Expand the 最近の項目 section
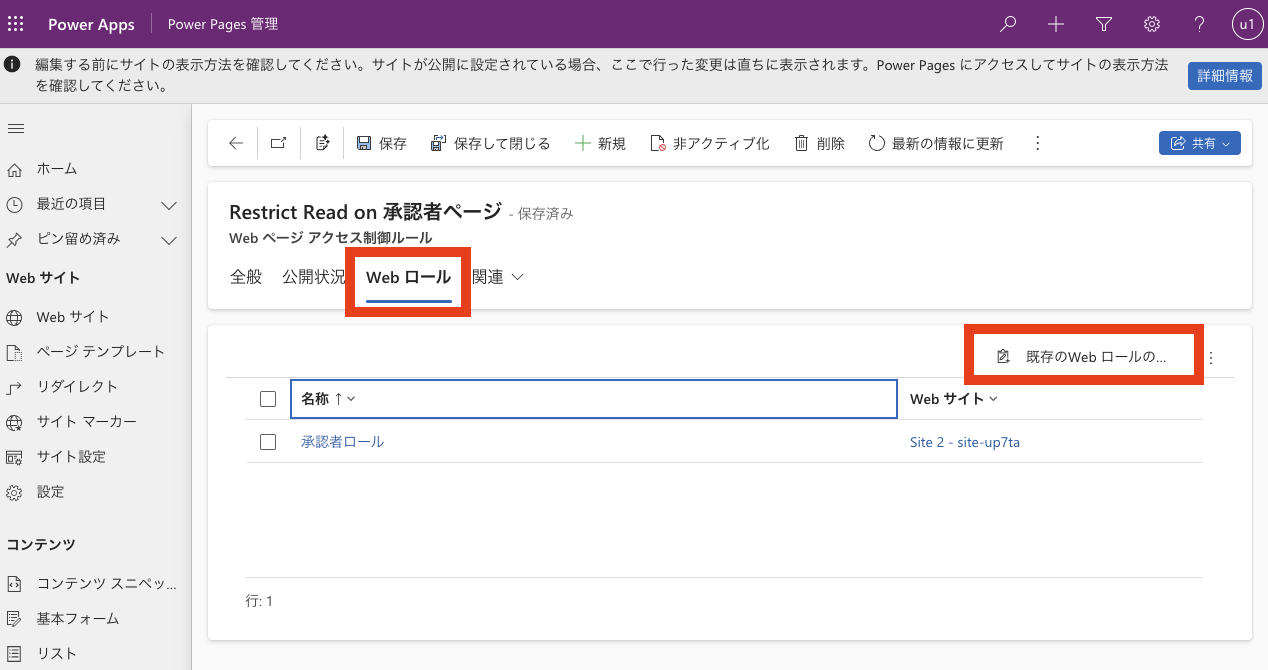This screenshot has height=670, width=1268. [169, 204]
